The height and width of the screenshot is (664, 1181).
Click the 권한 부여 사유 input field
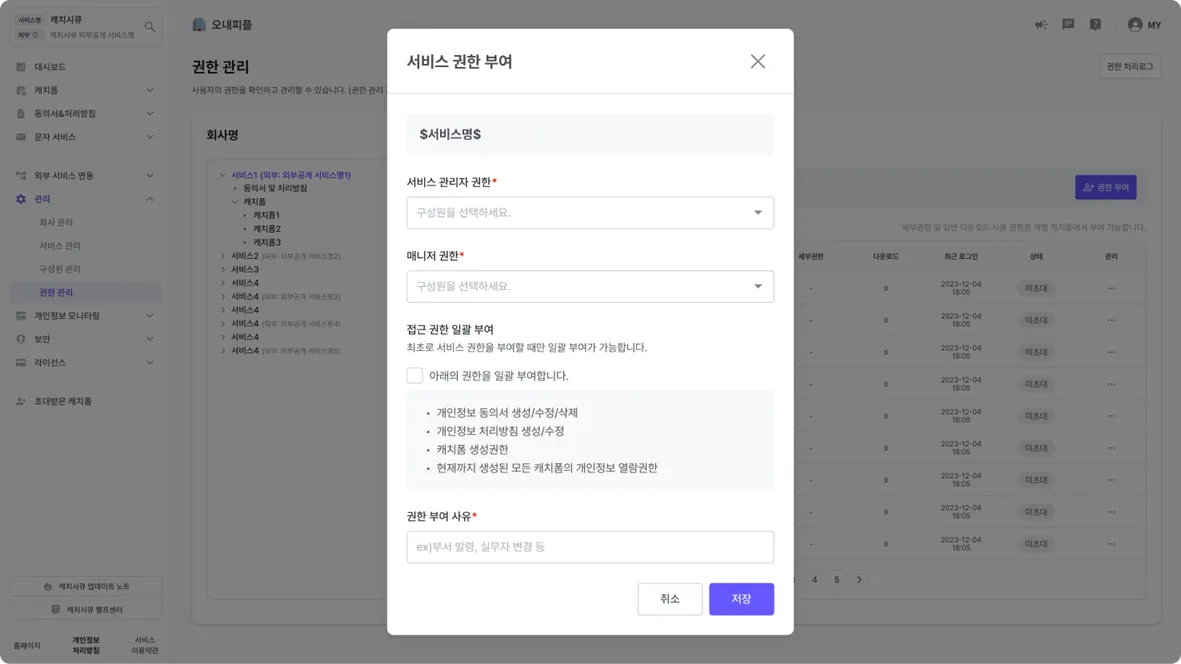590,547
